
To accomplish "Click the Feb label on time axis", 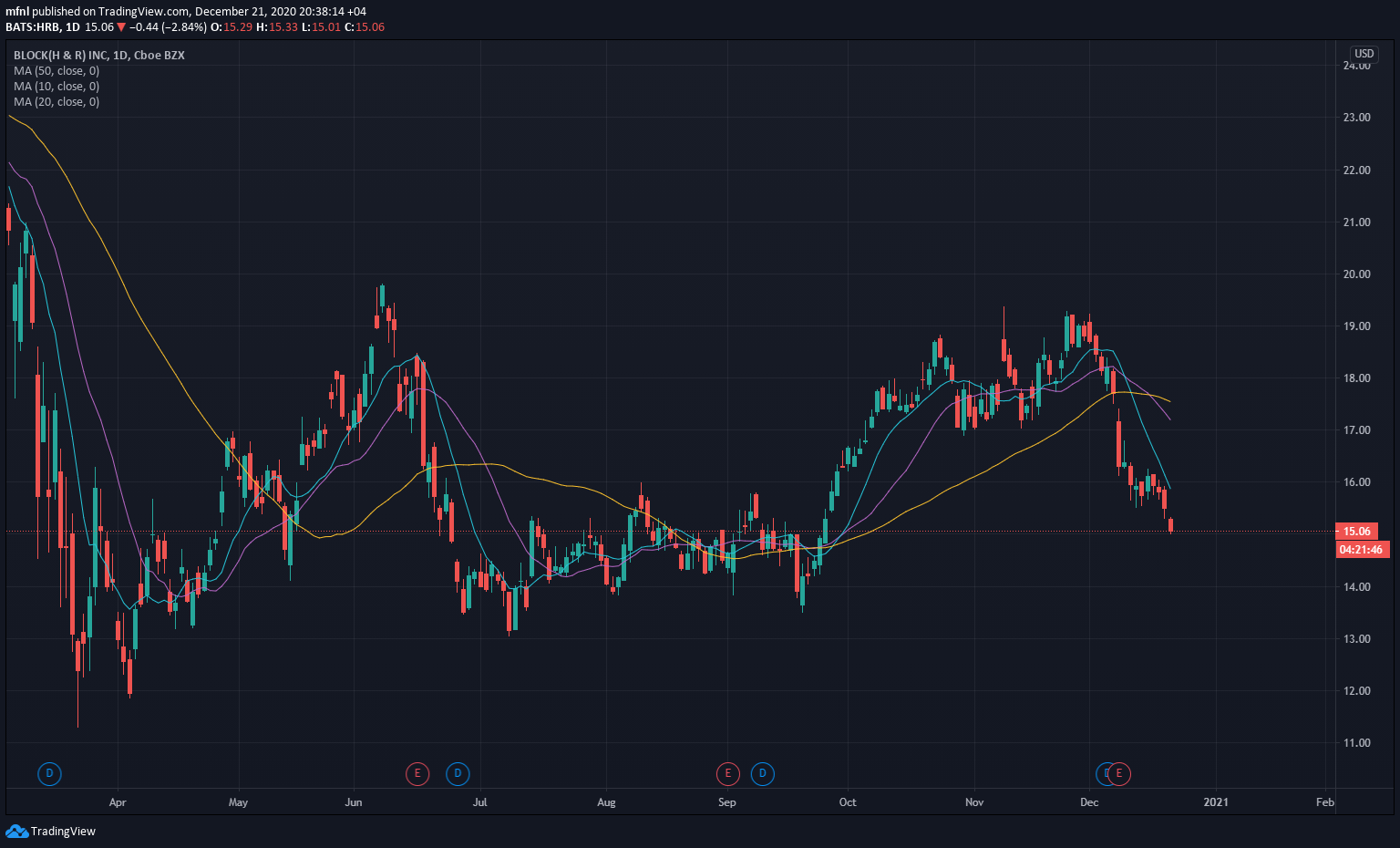I will (x=1325, y=802).
